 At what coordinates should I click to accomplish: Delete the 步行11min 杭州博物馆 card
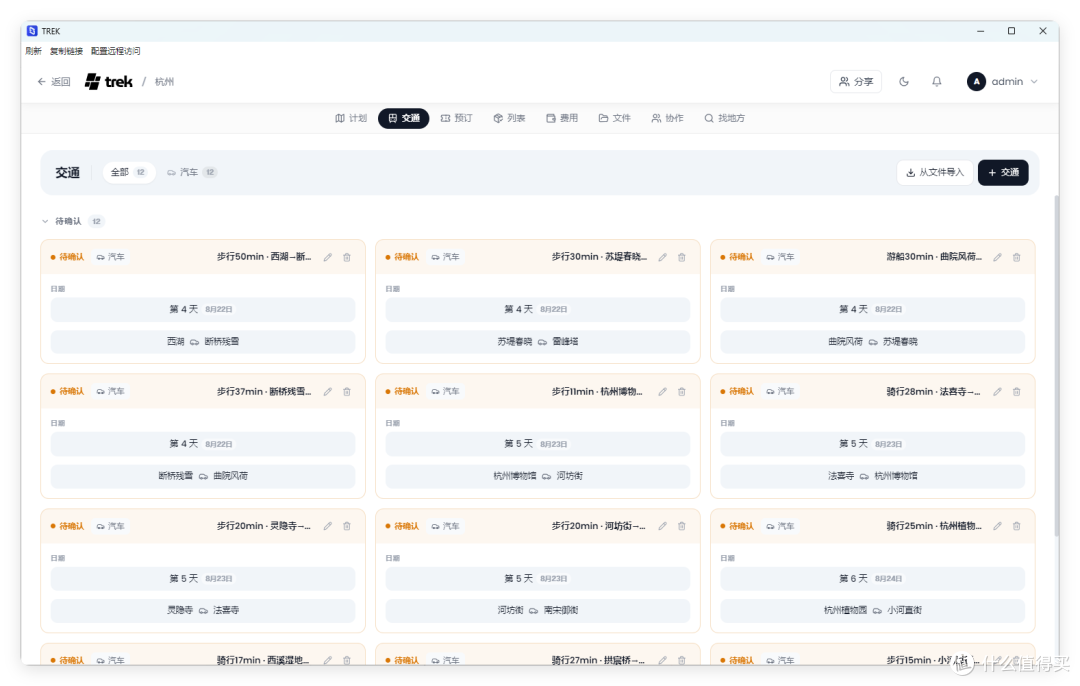click(x=682, y=391)
